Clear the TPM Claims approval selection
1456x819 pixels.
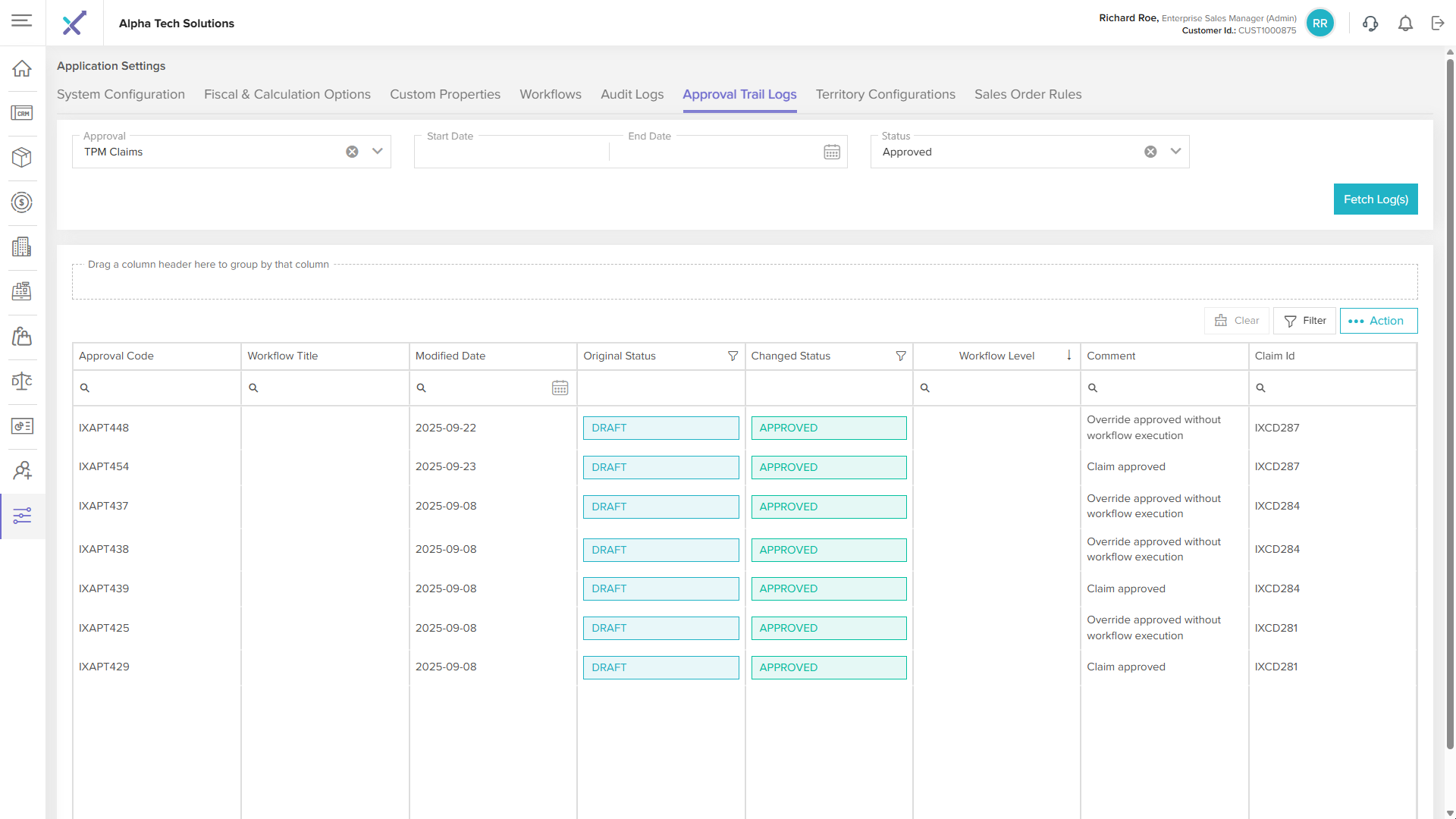[352, 152]
